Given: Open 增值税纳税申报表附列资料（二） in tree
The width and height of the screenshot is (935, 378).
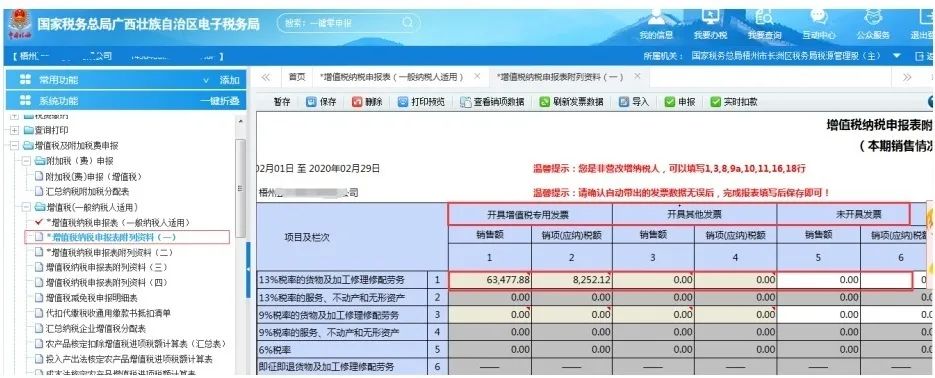Looking at the screenshot, I should click(109, 252).
